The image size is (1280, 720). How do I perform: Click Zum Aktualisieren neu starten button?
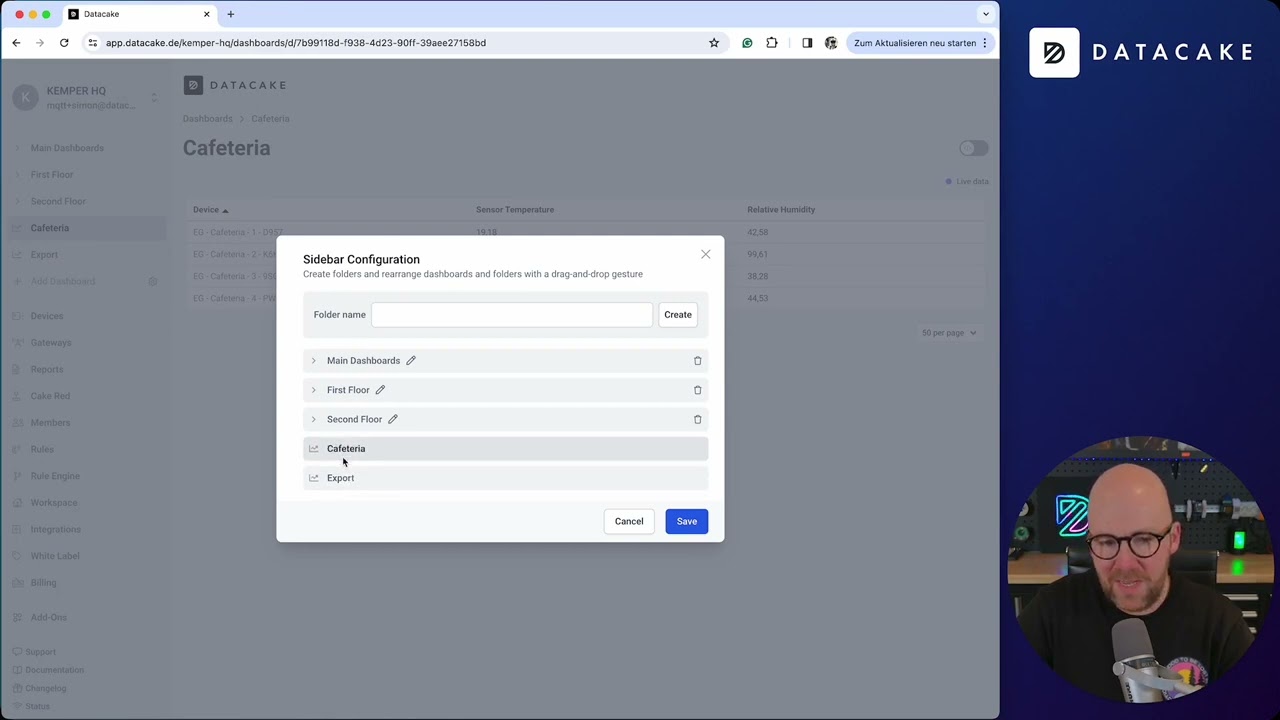915,43
